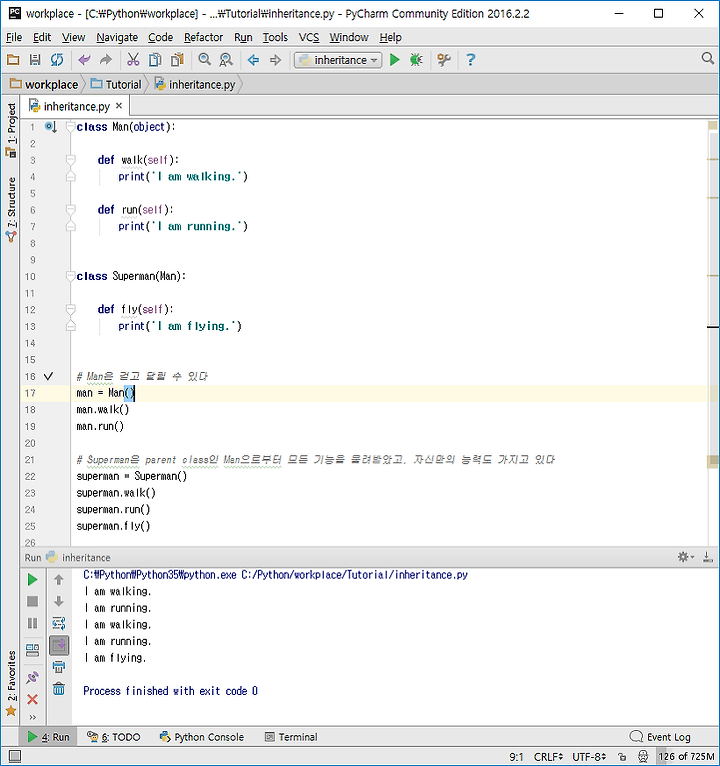
Task: Collapse the def walk fold marker
Action: pyautogui.click(x=70, y=160)
